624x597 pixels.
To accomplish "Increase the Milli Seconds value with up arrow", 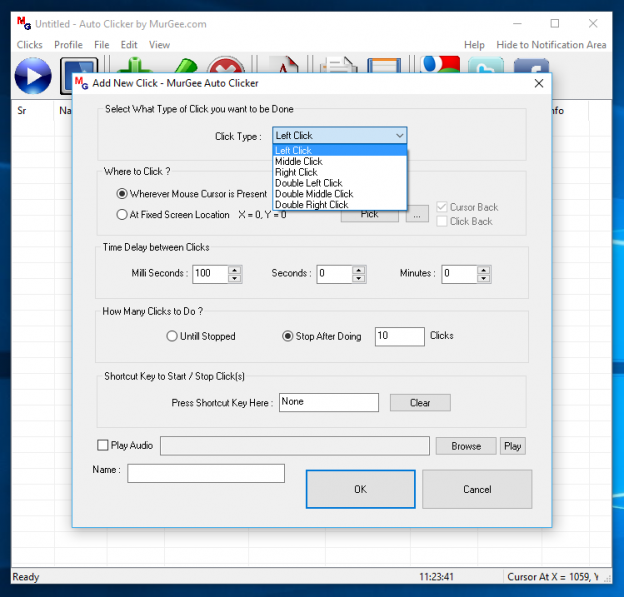I will [x=234, y=269].
